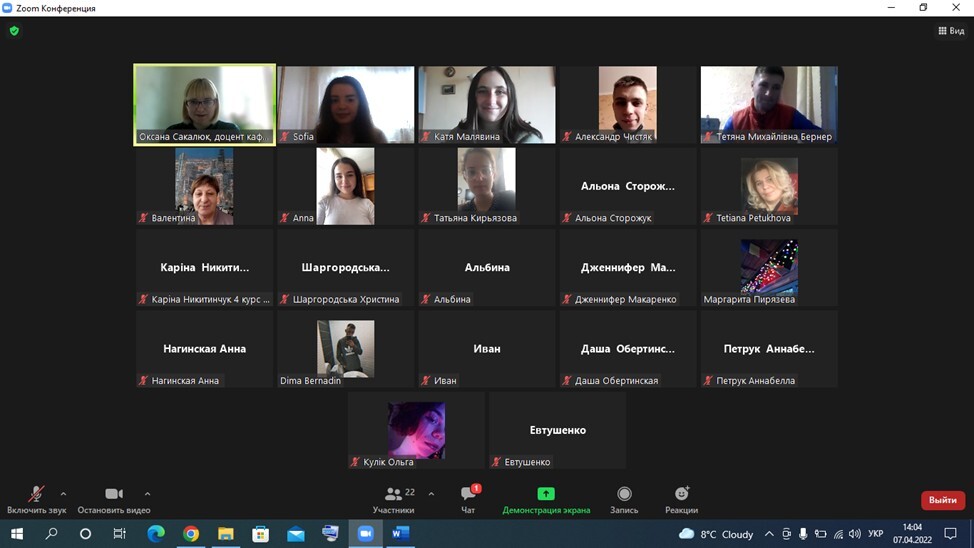The height and width of the screenshot is (548, 974).
Task: Select Татьяна Кирьязова video tile
Action: click(487, 186)
